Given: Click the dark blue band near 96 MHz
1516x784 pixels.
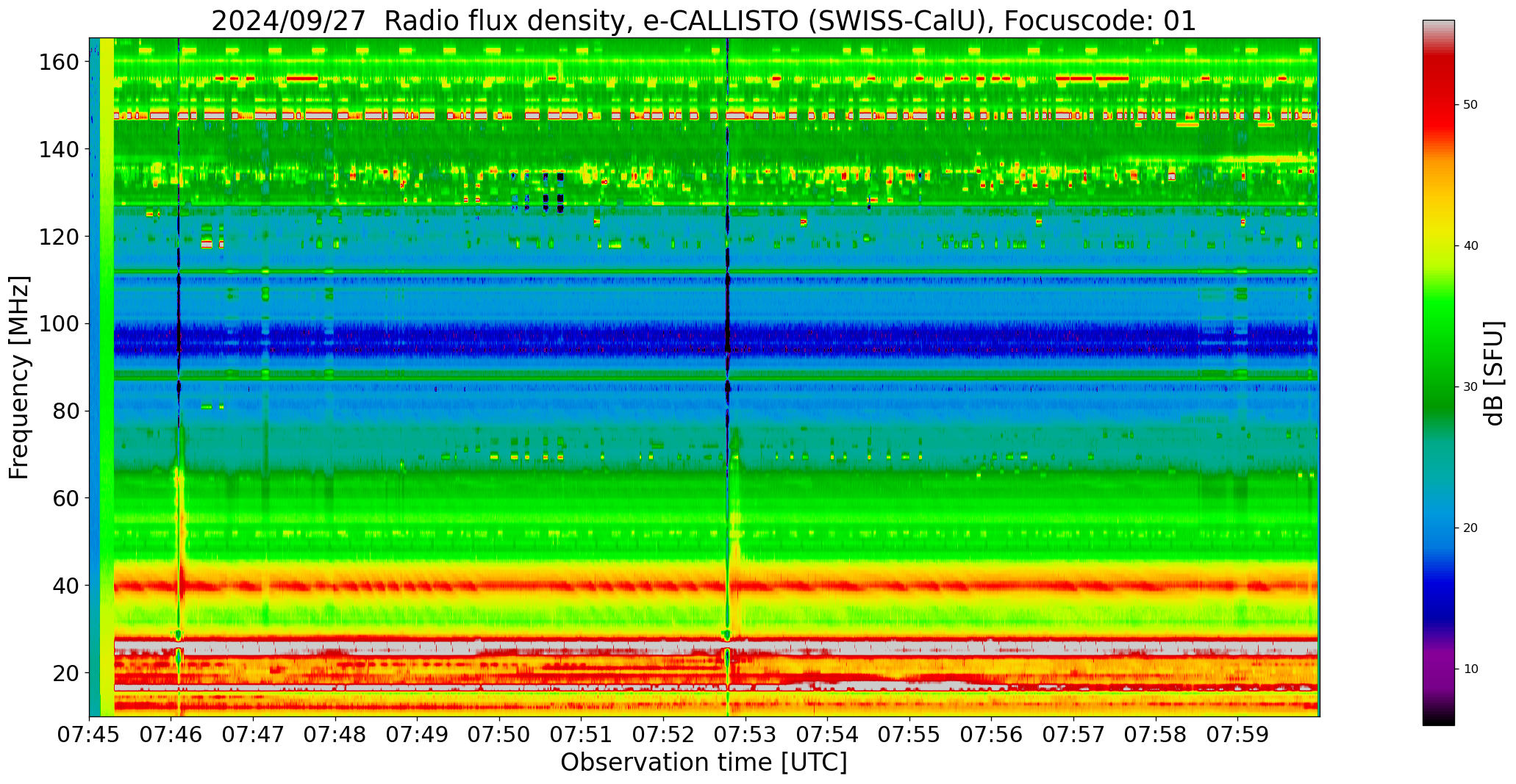Looking at the screenshot, I should click(x=716, y=340).
